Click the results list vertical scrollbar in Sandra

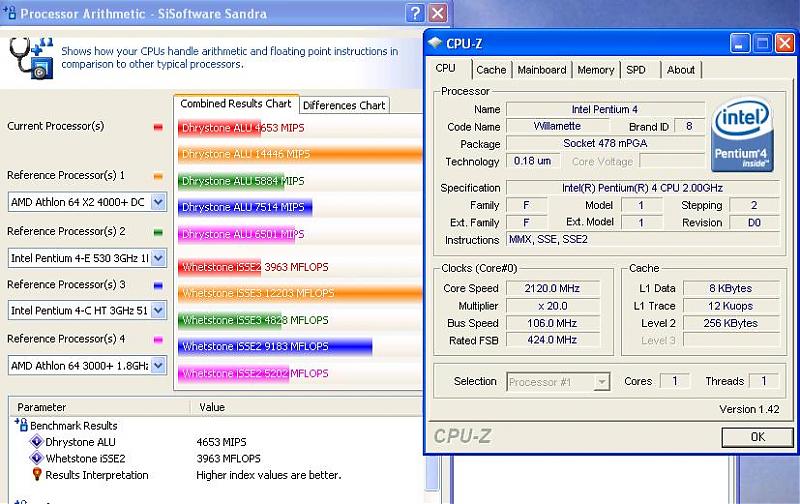[x=432, y=472]
